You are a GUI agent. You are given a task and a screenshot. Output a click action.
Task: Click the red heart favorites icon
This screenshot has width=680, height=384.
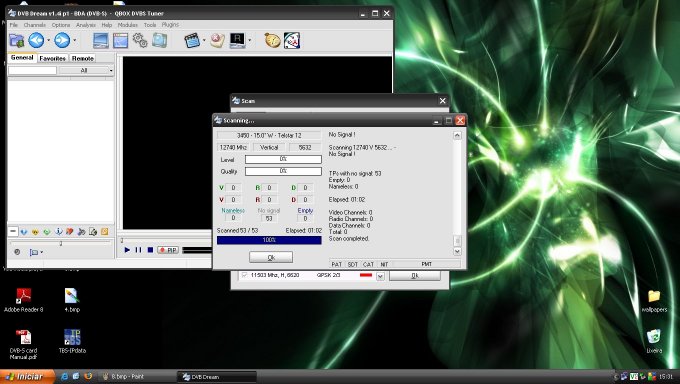pos(70,232)
